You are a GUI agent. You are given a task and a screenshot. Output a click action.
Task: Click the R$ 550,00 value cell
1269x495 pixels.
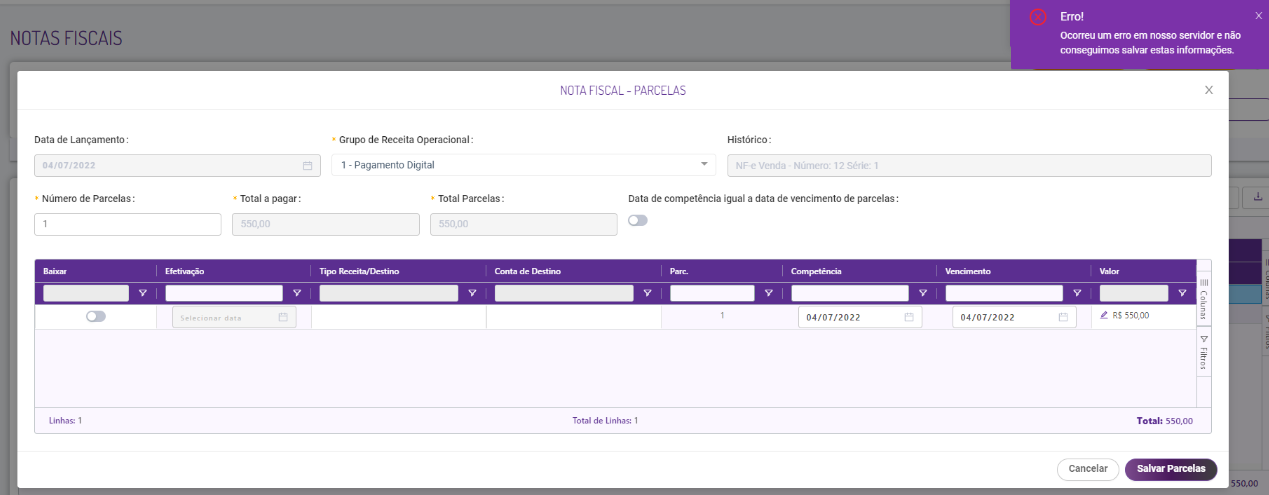pos(1144,316)
